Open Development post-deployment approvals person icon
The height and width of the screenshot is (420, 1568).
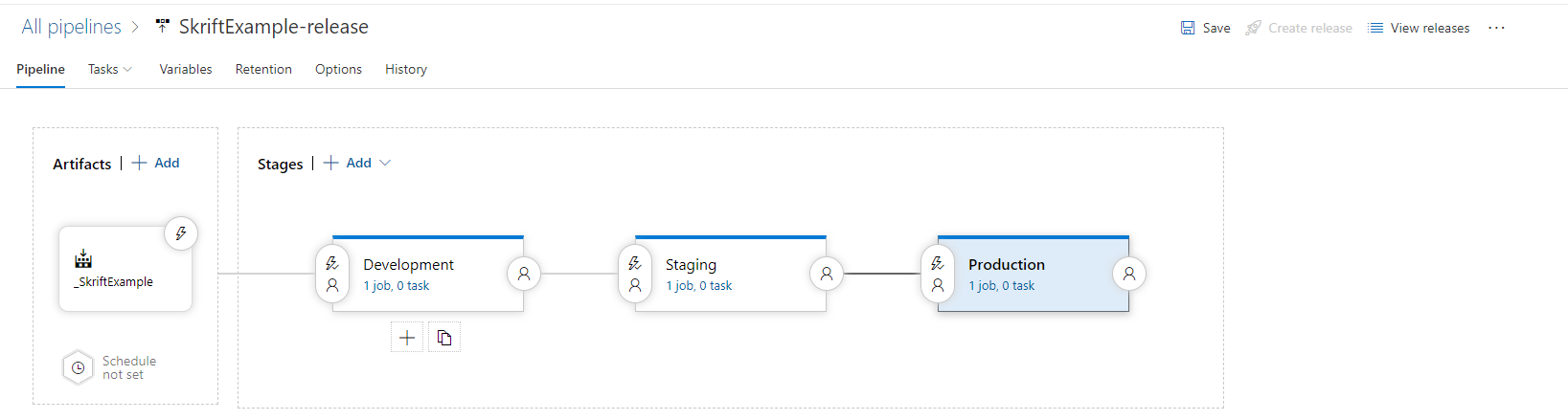[x=524, y=274]
